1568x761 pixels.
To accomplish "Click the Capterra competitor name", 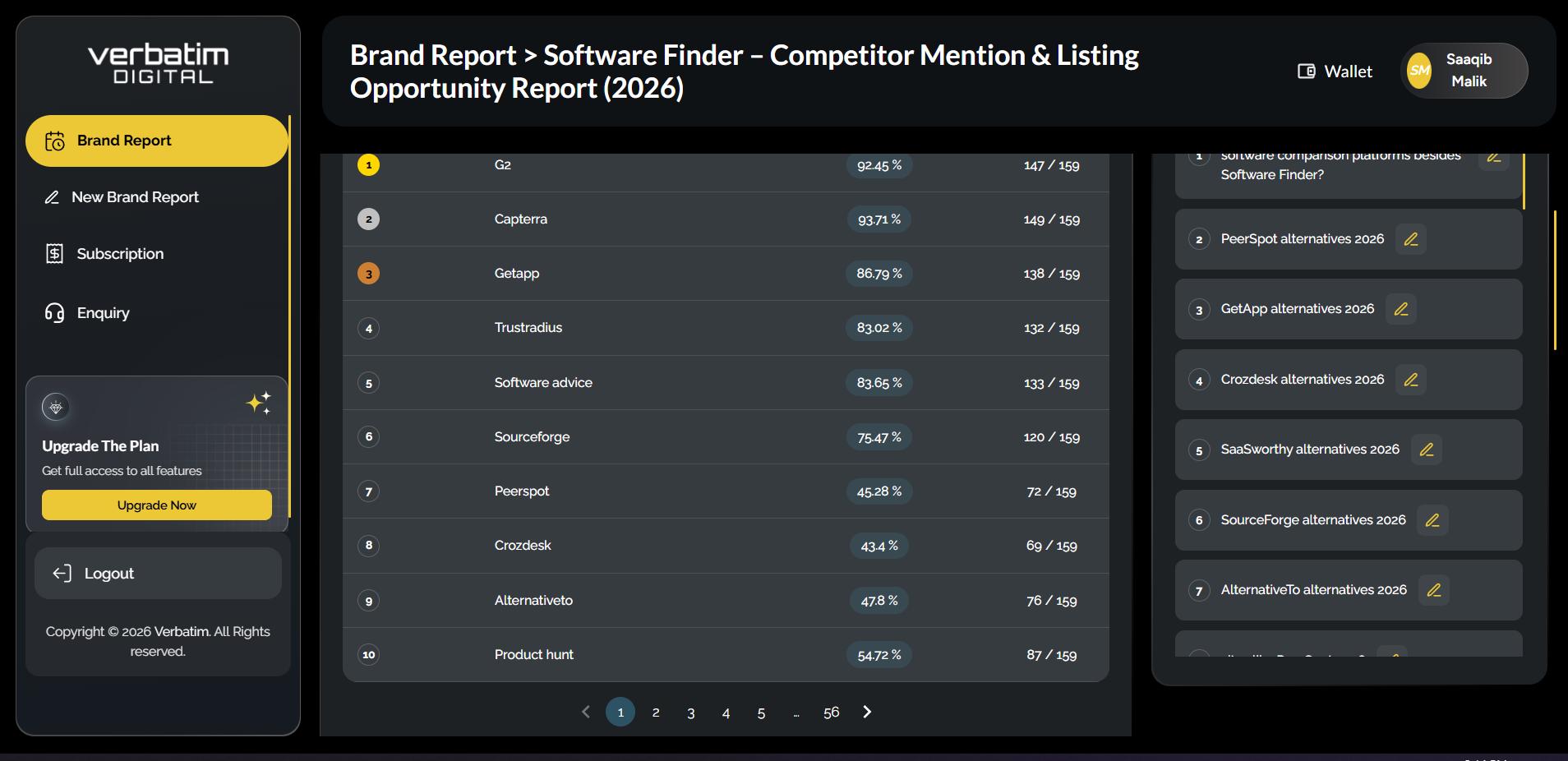I will pyautogui.click(x=521, y=219).
